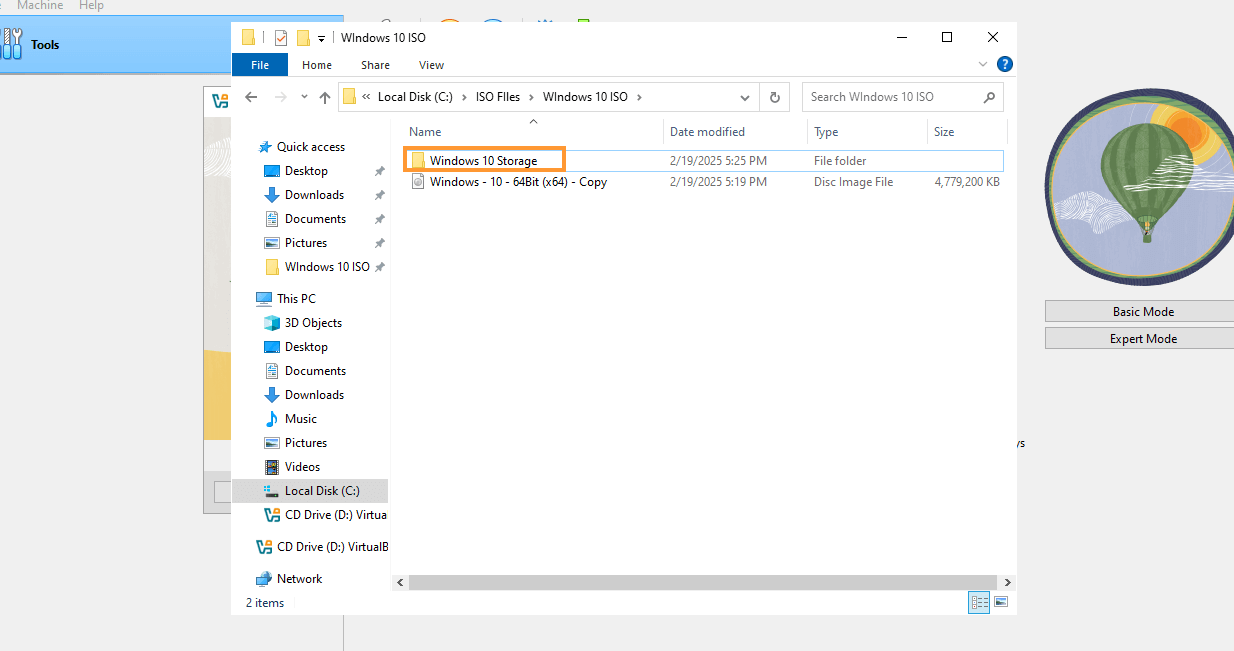Click the disc image file icon
This screenshot has height=651, width=1234.
(x=418, y=182)
